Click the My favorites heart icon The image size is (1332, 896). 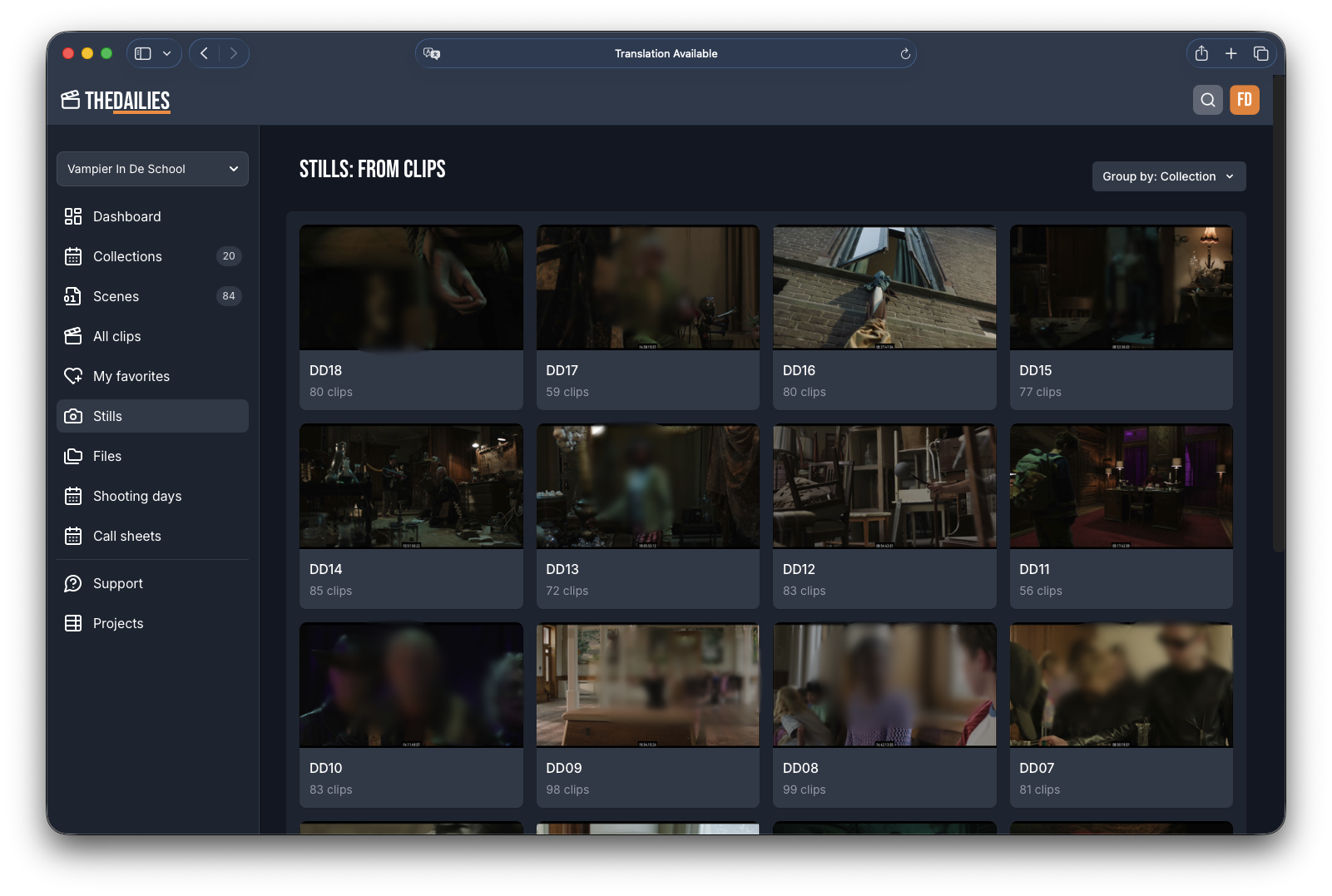[x=73, y=376]
